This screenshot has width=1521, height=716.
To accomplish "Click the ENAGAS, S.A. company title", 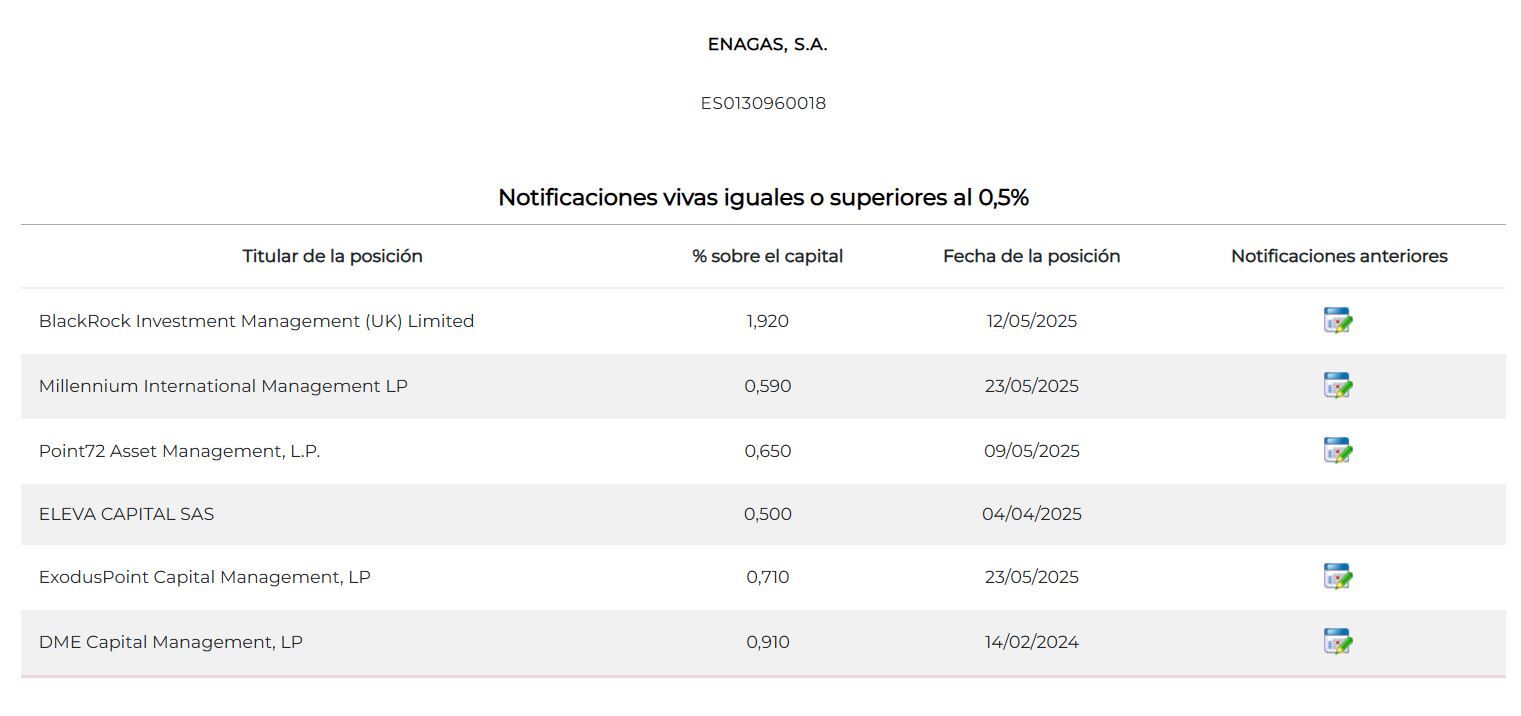I will coord(767,44).
